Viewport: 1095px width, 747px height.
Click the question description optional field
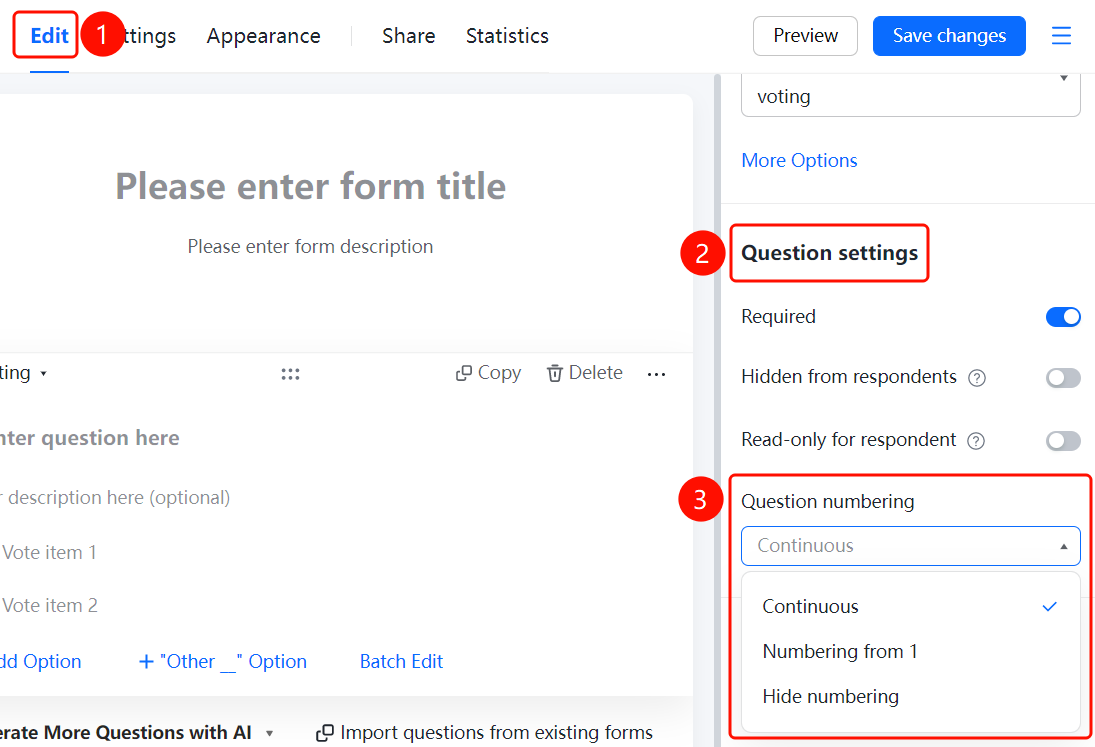[115, 498]
